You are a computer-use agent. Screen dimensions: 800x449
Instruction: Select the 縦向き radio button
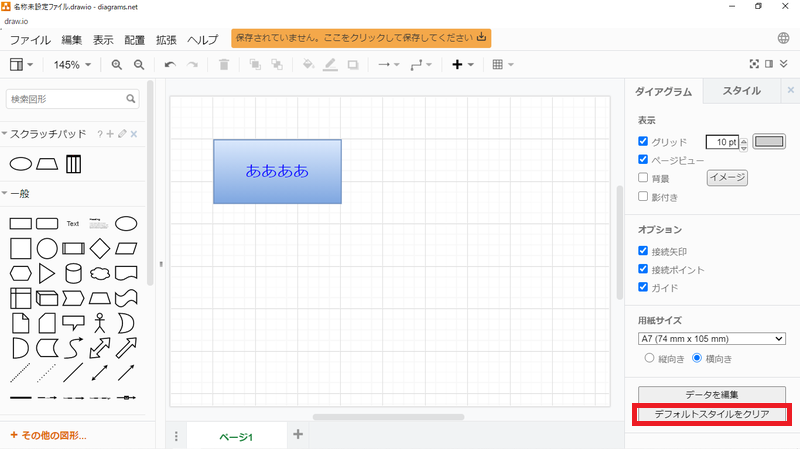point(649,358)
